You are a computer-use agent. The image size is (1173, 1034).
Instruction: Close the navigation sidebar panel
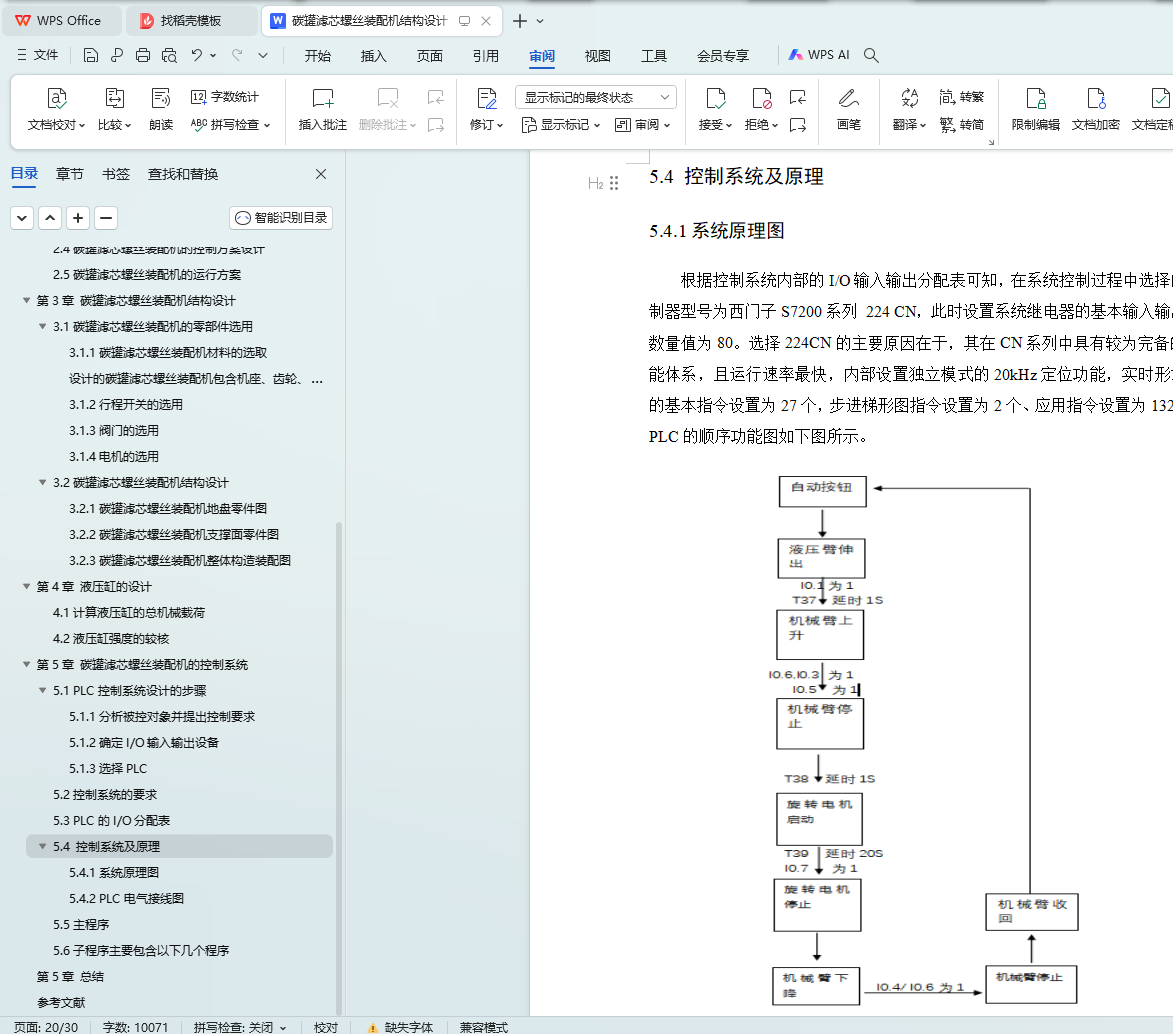tap(321, 174)
